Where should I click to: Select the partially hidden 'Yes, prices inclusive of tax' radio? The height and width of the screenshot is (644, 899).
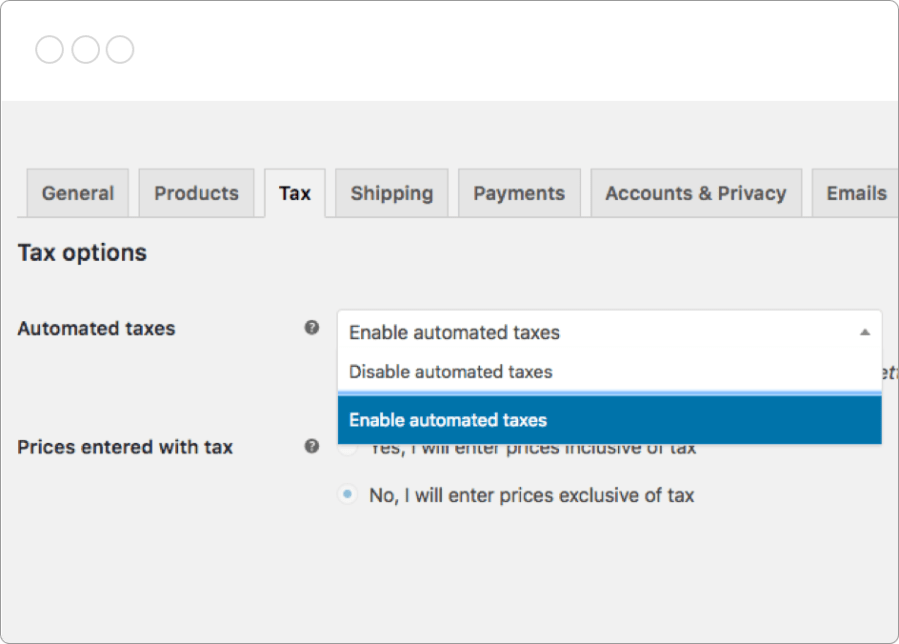[x=347, y=450]
